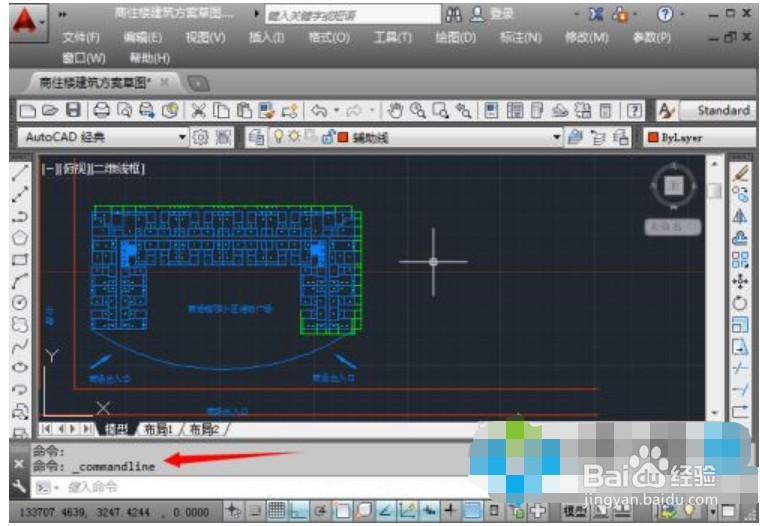Image resolution: width=760 pixels, height=526 pixels.
Task: Click the Open file folder icon
Action: click(50, 111)
